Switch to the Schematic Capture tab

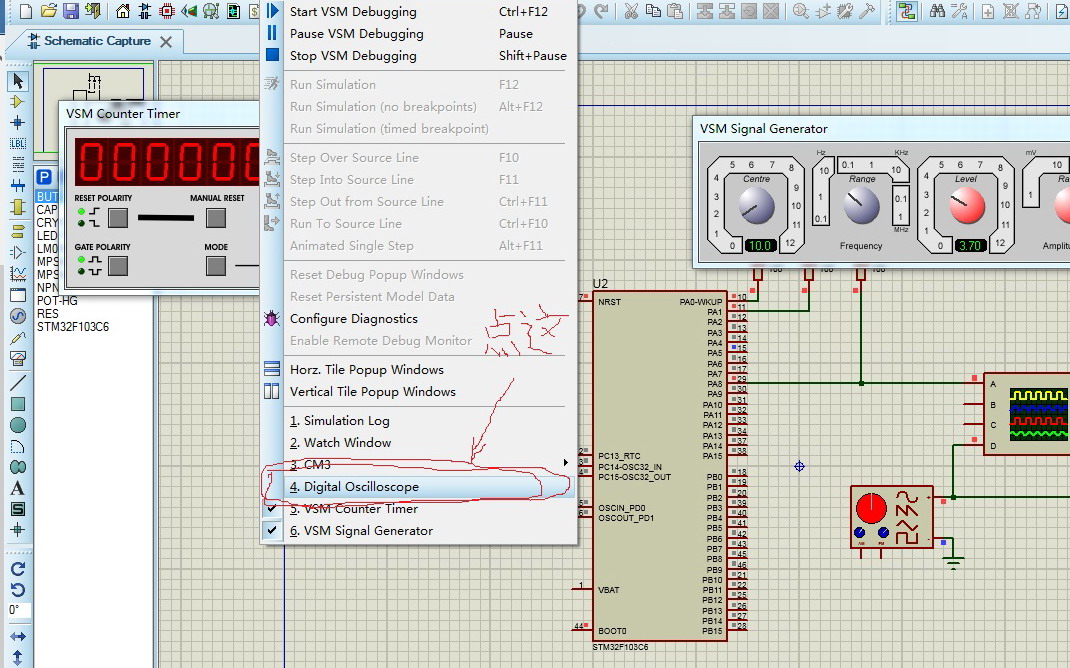coord(97,41)
